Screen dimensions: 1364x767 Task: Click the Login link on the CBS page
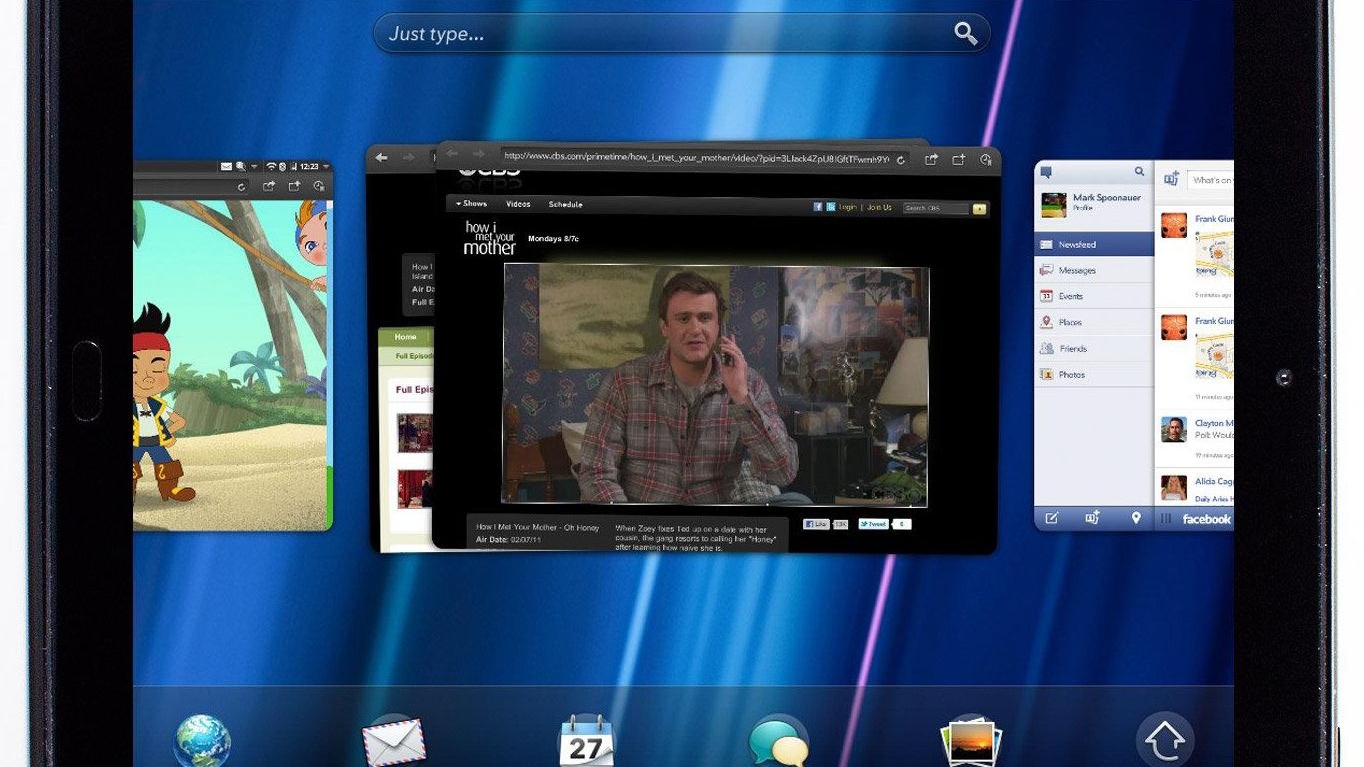tap(848, 206)
